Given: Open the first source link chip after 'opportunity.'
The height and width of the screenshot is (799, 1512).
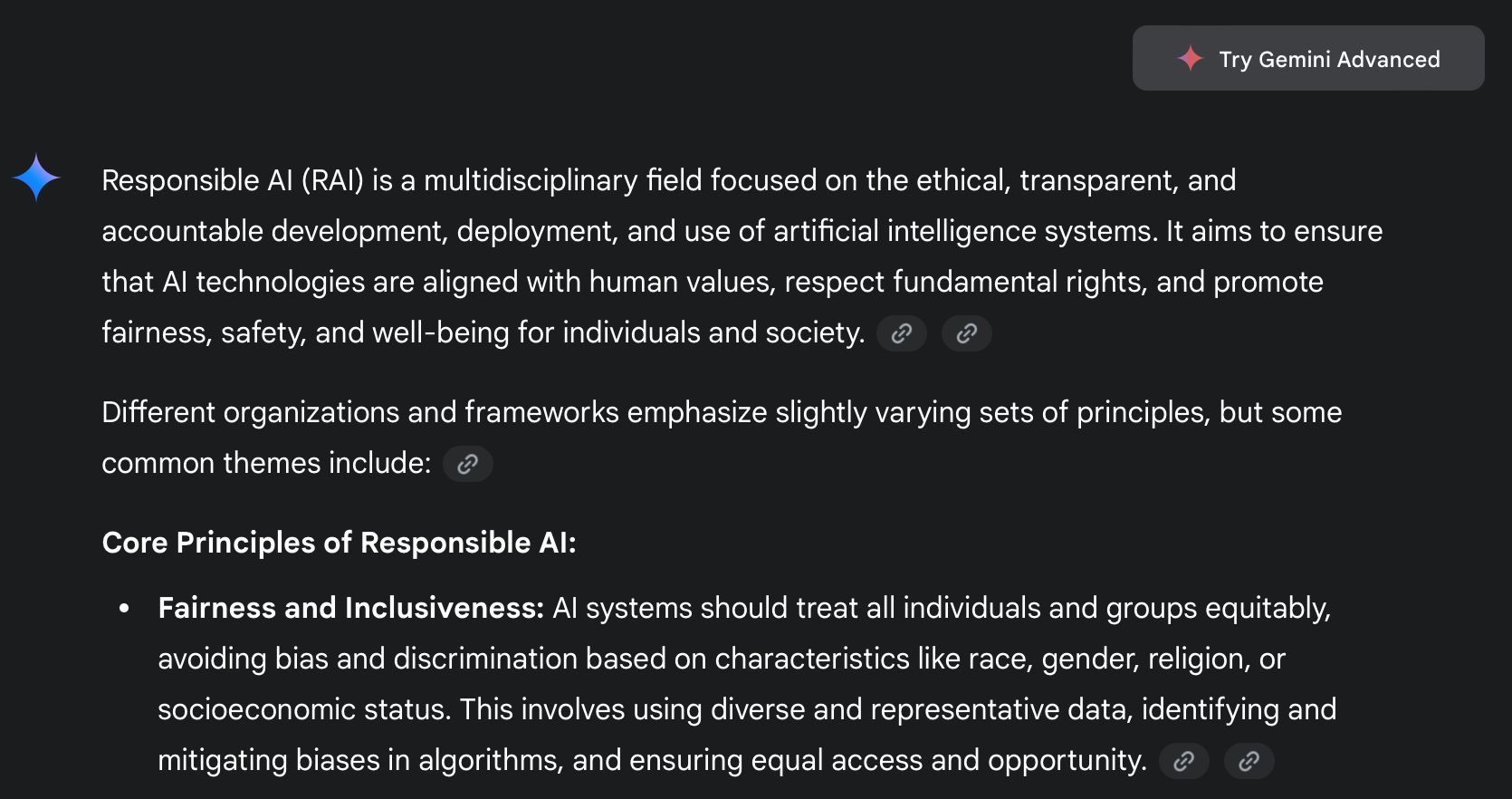Looking at the screenshot, I should 1183,761.
